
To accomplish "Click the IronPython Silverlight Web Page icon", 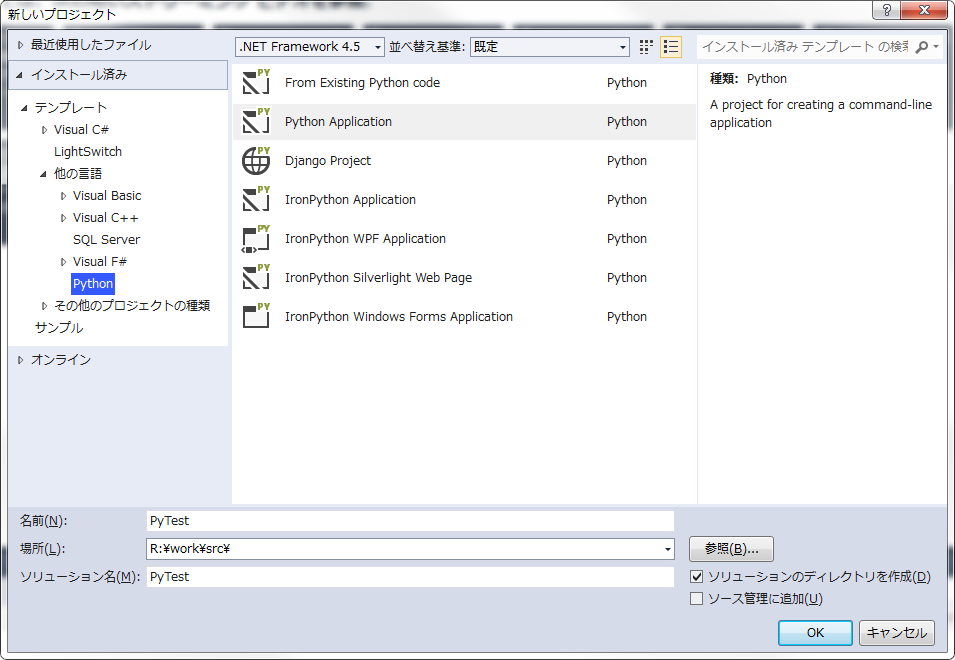I will pyautogui.click(x=256, y=278).
